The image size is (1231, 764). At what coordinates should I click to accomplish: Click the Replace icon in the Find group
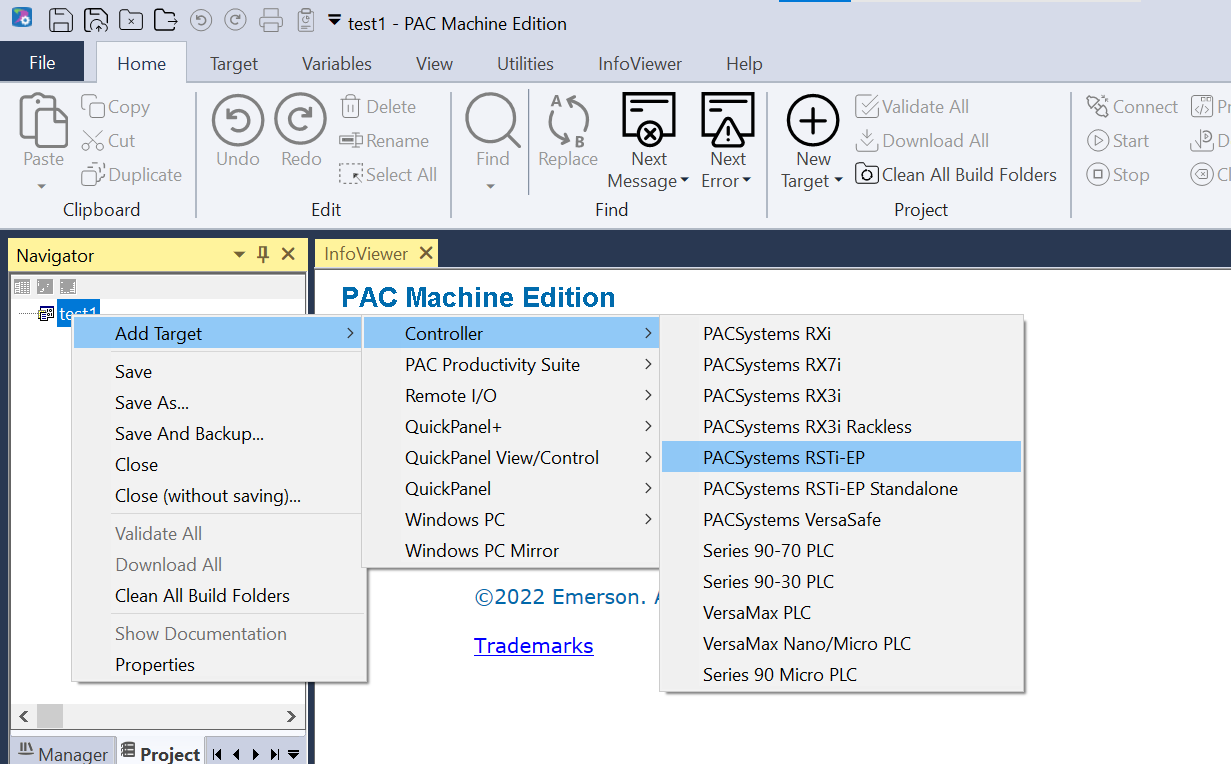pyautogui.click(x=568, y=119)
